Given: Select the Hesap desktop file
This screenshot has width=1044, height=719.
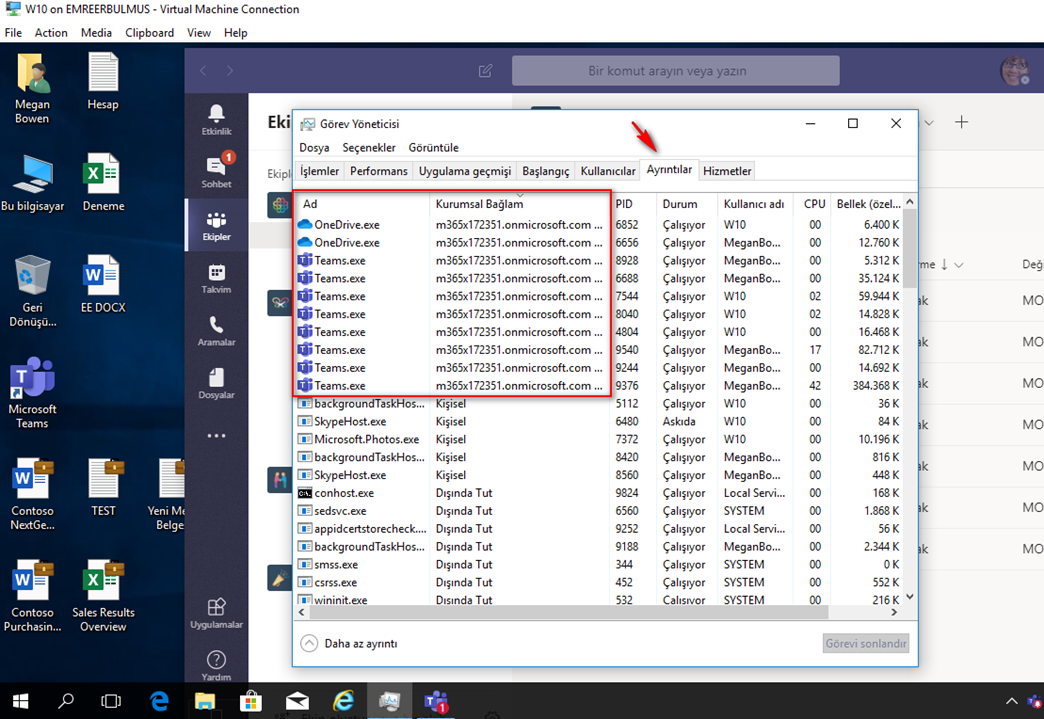Looking at the screenshot, I should 103,82.
